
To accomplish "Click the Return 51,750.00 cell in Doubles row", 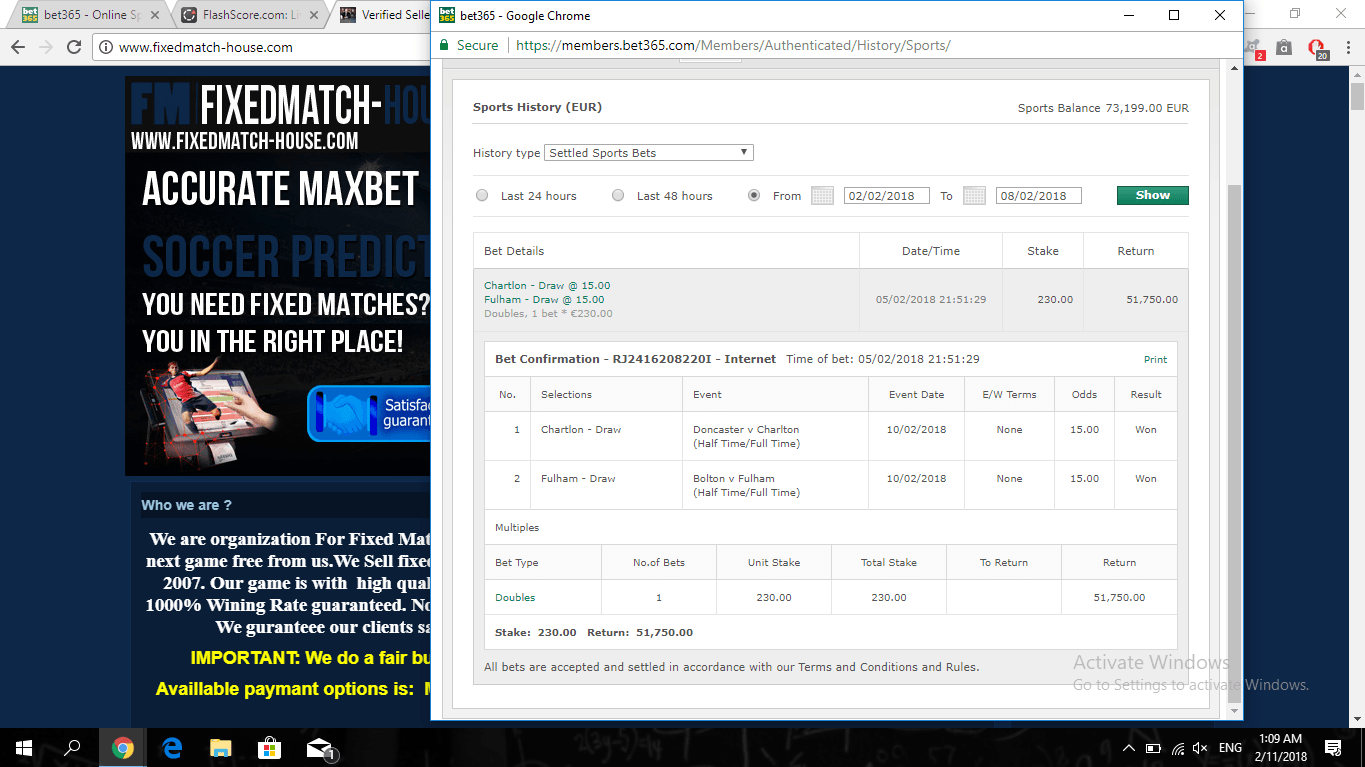I will pyautogui.click(x=1119, y=597).
